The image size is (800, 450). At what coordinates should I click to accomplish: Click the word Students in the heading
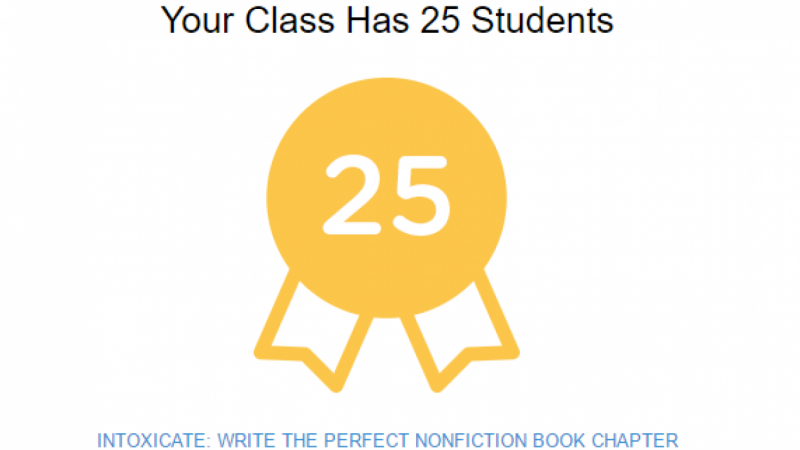(542, 20)
